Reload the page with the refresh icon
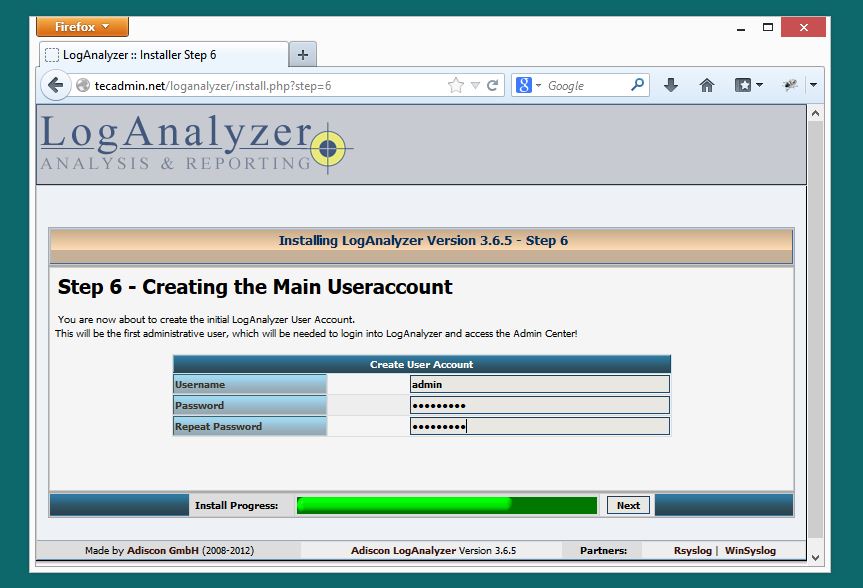The width and height of the screenshot is (863, 588). point(493,85)
